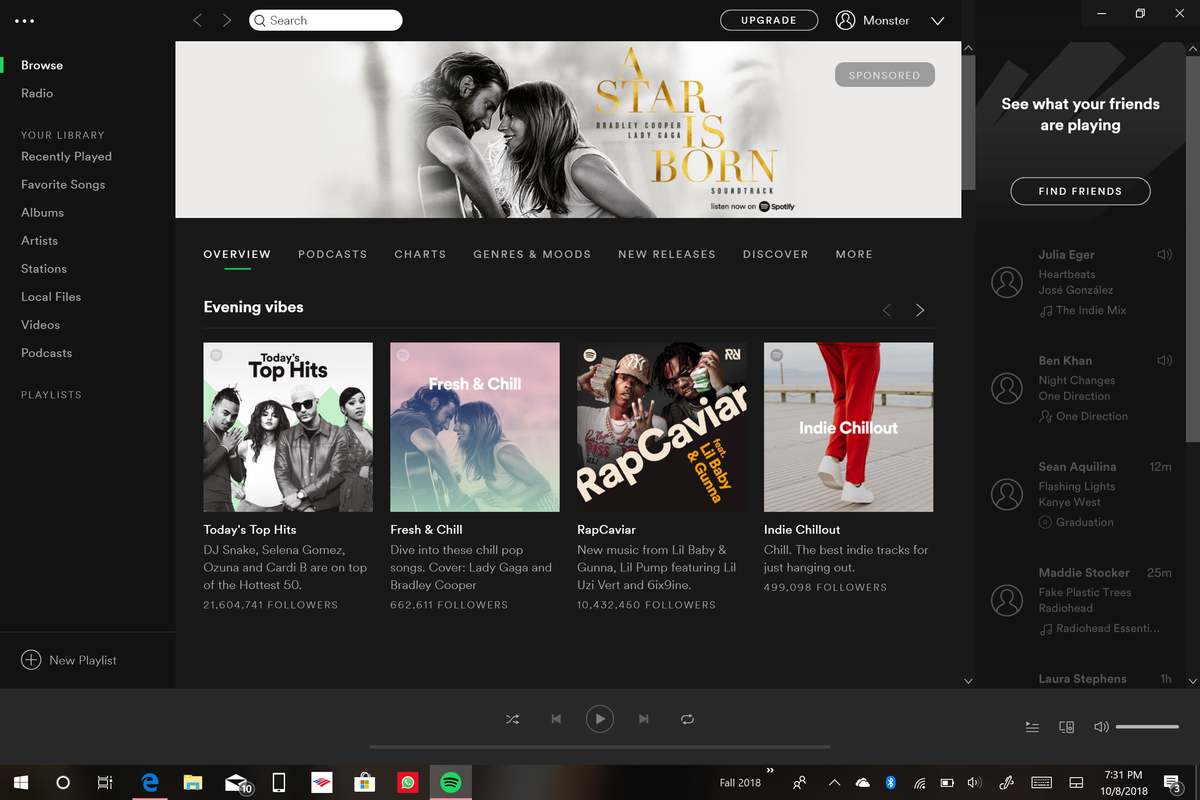Click the Today's Top Hits title link
This screenshot has width=1200, height=800.
pos(250,530)
